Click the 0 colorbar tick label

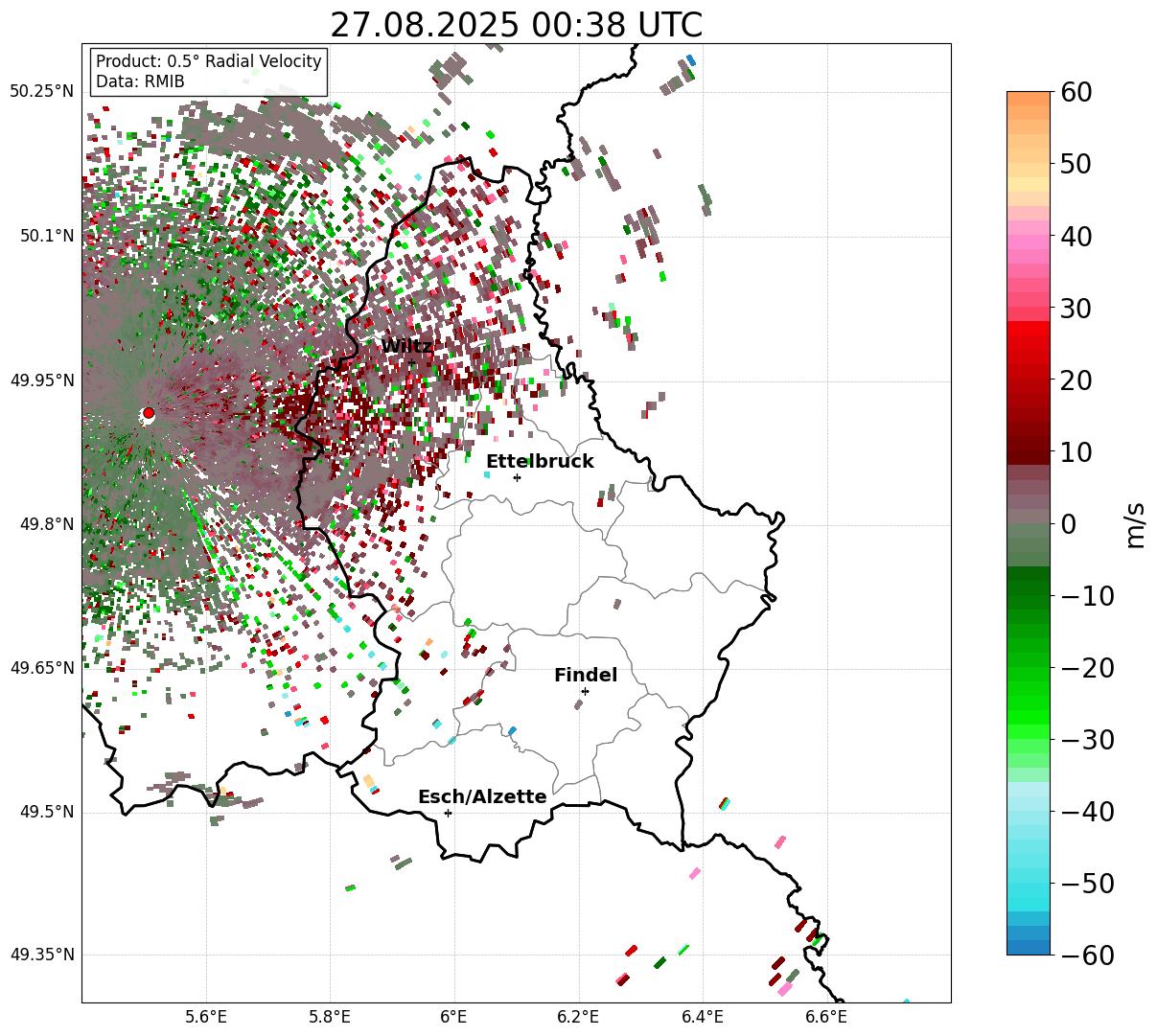coord(1069,524)
